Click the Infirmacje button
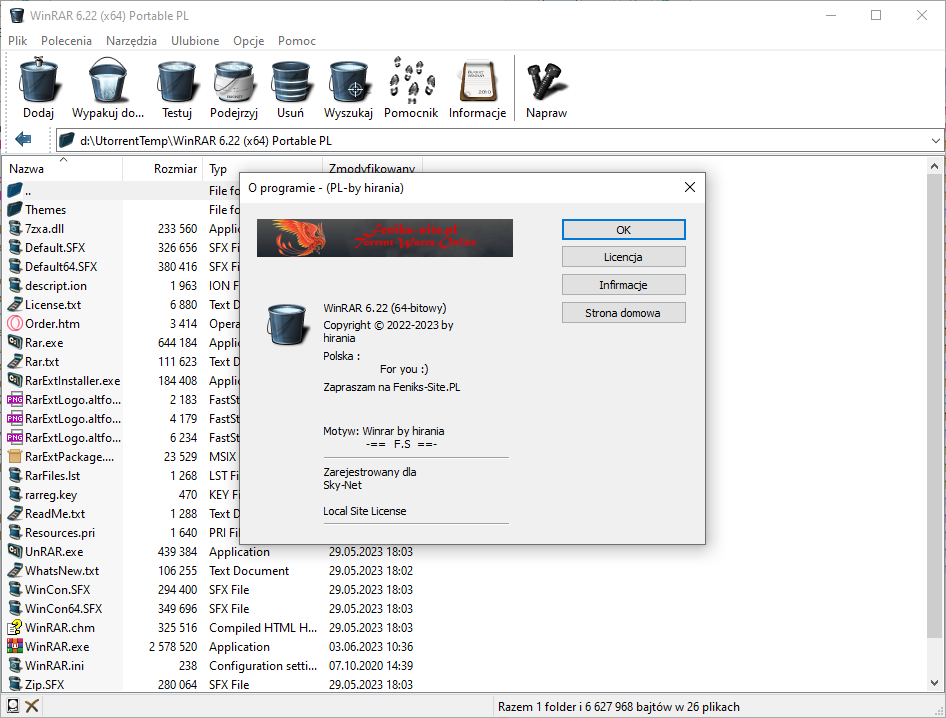The height and width of the screenshot is (718, 946). point(623,285)
